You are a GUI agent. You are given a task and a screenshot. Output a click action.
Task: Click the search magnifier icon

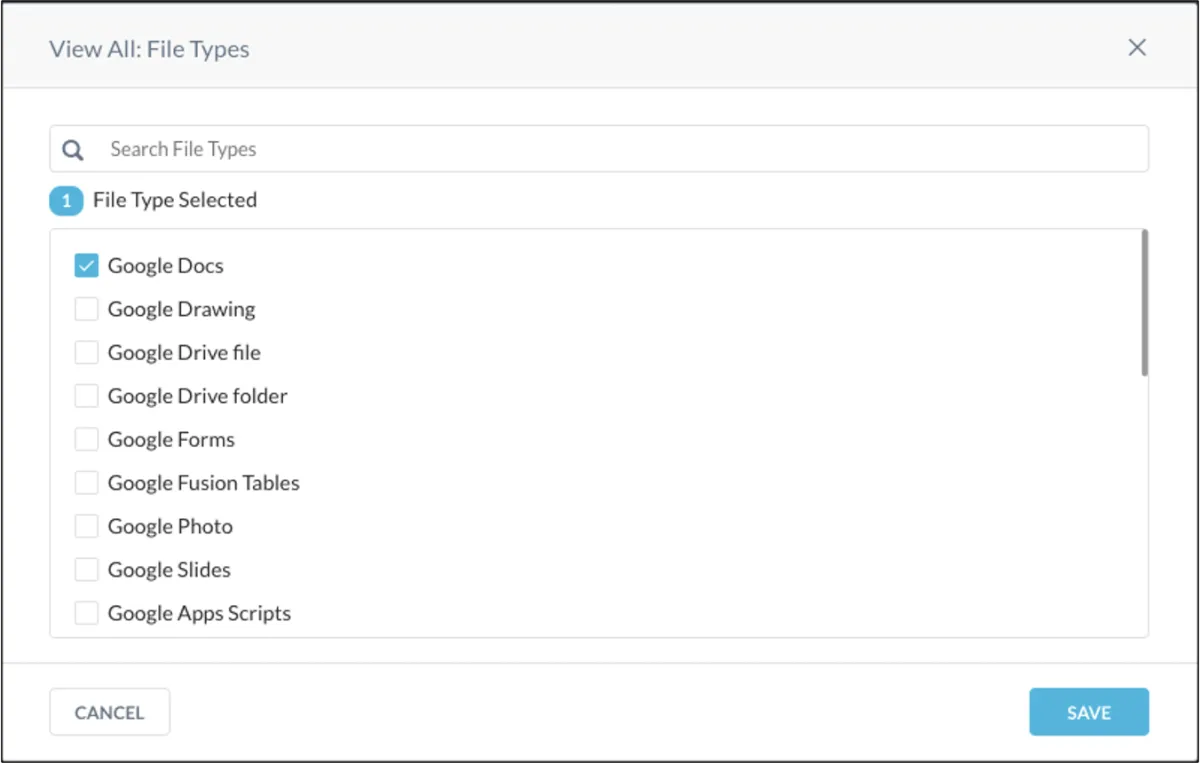73,150
